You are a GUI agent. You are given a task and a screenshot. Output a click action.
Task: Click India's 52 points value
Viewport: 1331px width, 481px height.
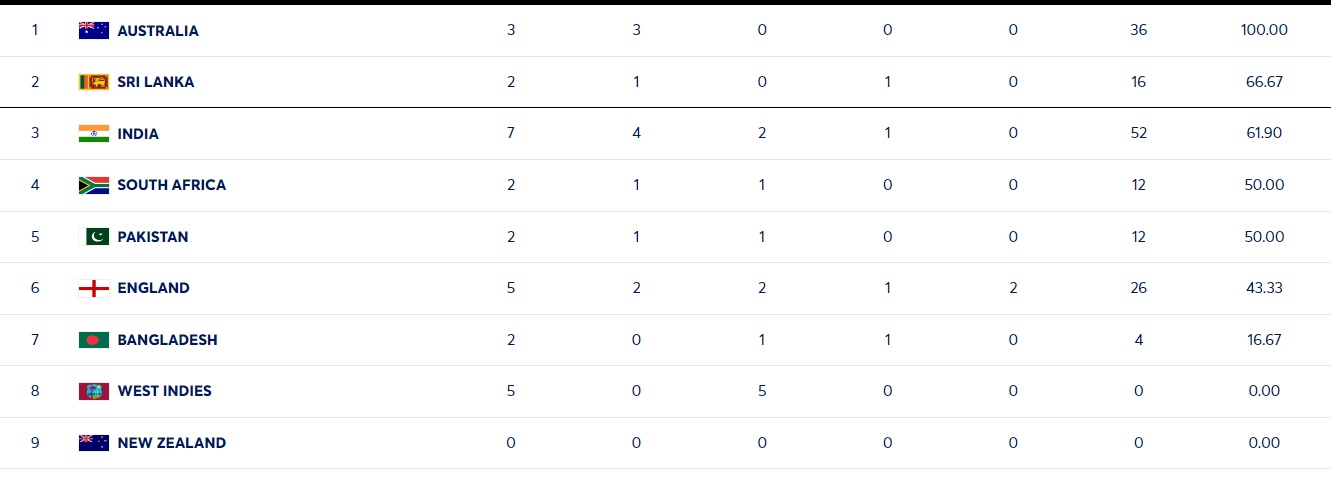1139,134
